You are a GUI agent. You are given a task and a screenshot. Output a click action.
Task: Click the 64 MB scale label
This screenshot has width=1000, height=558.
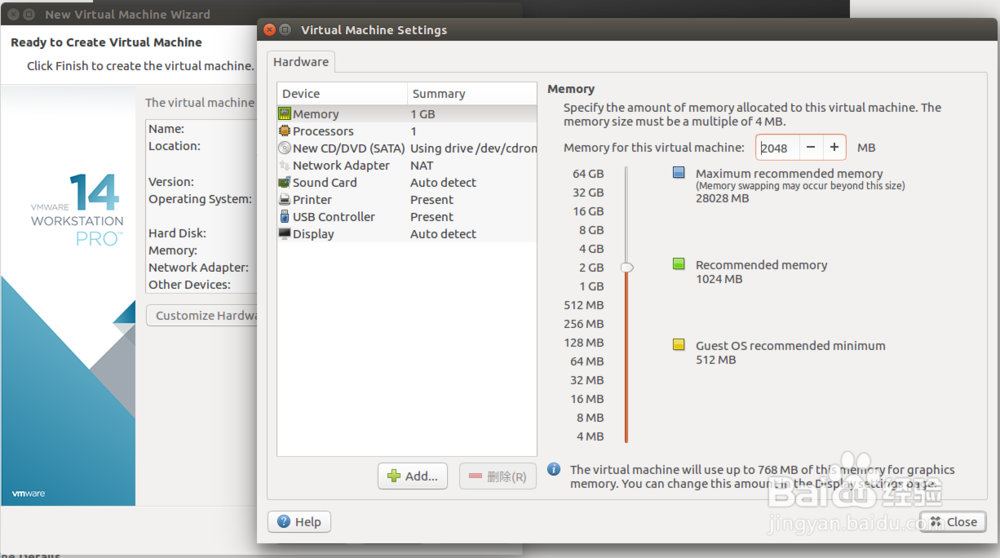[587, 362]
